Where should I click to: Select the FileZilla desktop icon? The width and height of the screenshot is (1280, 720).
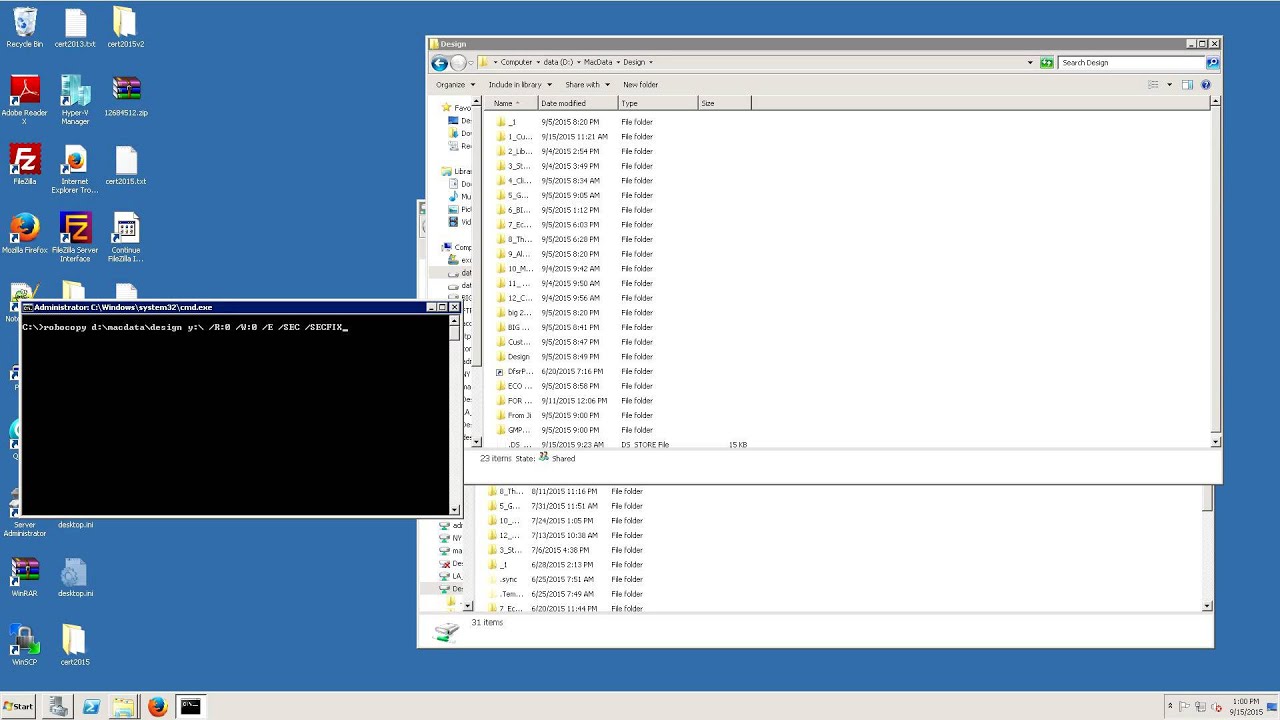pos(25,166)
